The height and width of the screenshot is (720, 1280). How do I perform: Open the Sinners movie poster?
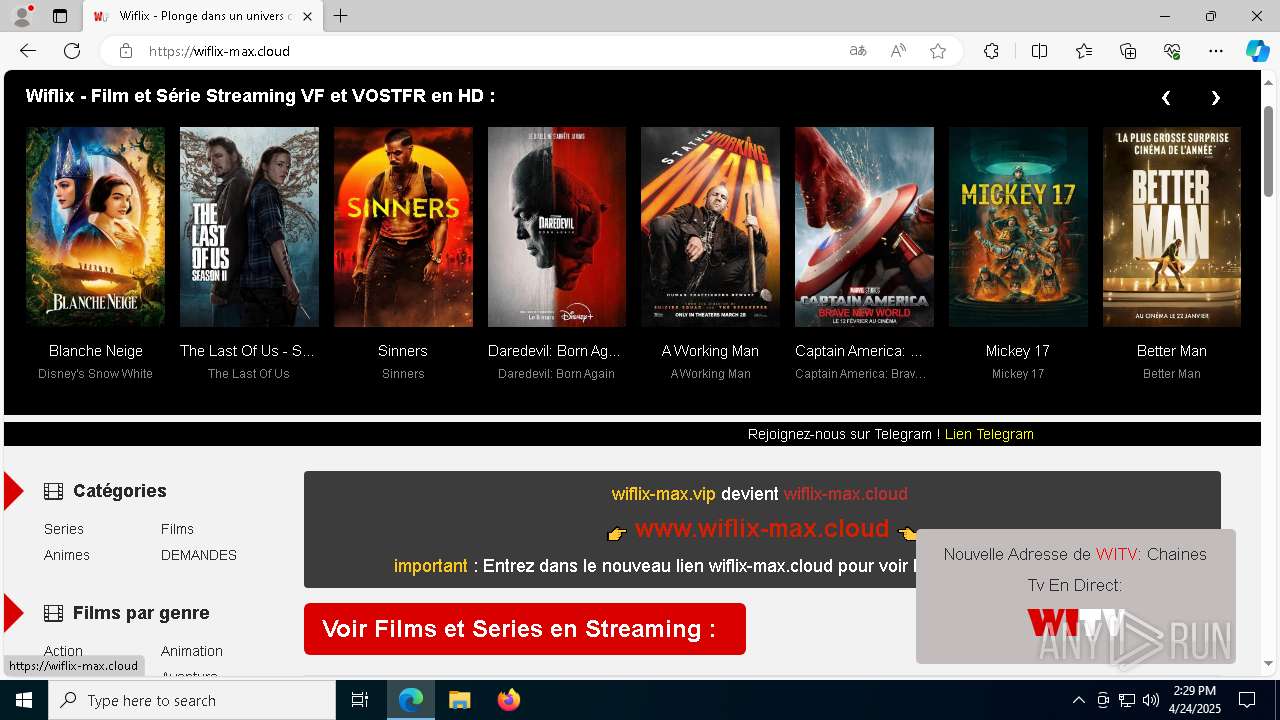[x=403, y=227]
